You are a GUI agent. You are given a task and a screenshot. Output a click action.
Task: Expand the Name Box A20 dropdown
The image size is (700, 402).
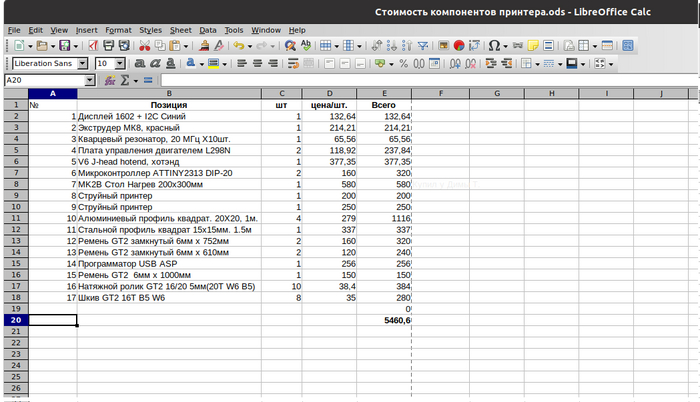90,80
